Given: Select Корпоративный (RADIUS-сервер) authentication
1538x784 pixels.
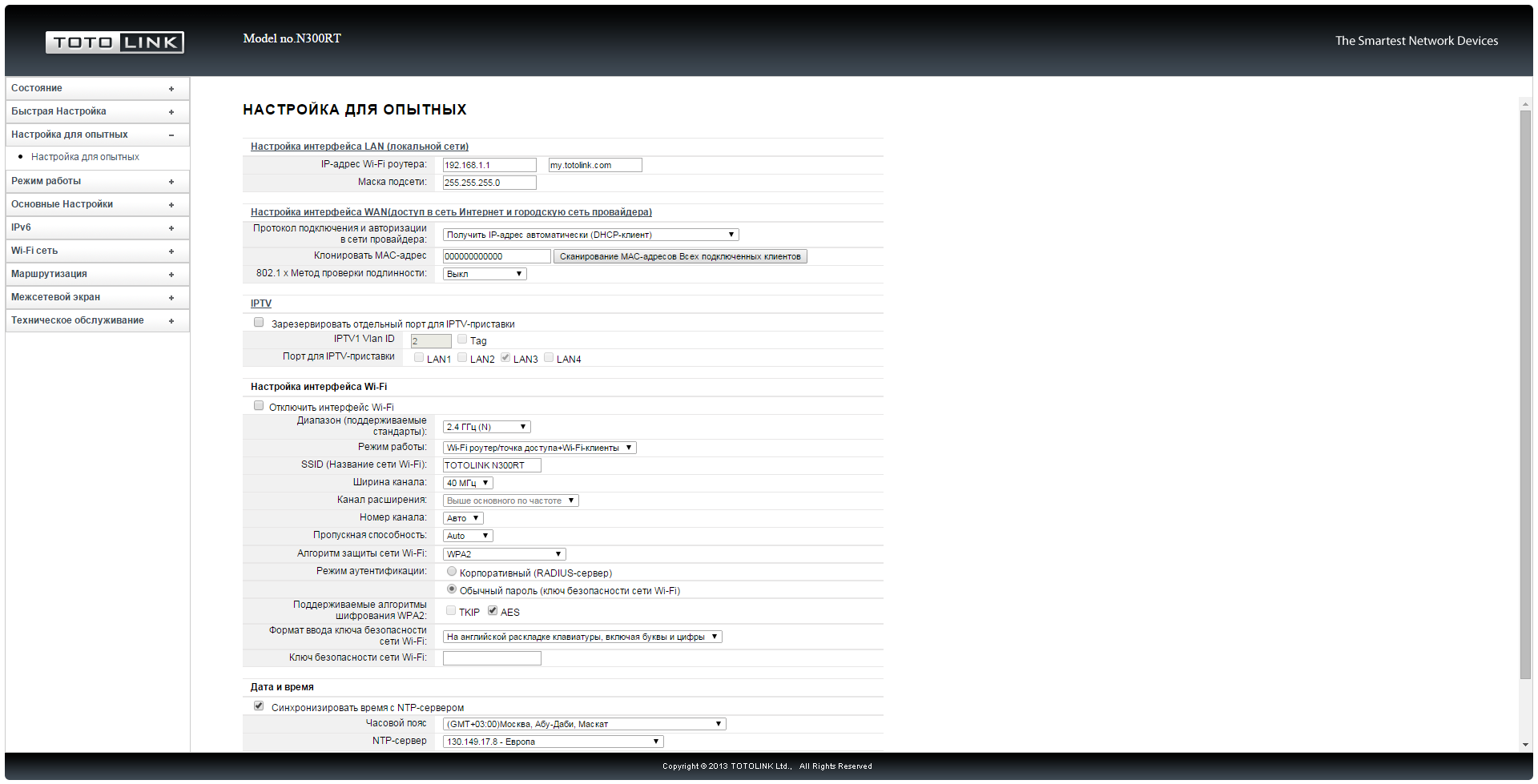Looking at the screenshot, I should coord(452,572).
